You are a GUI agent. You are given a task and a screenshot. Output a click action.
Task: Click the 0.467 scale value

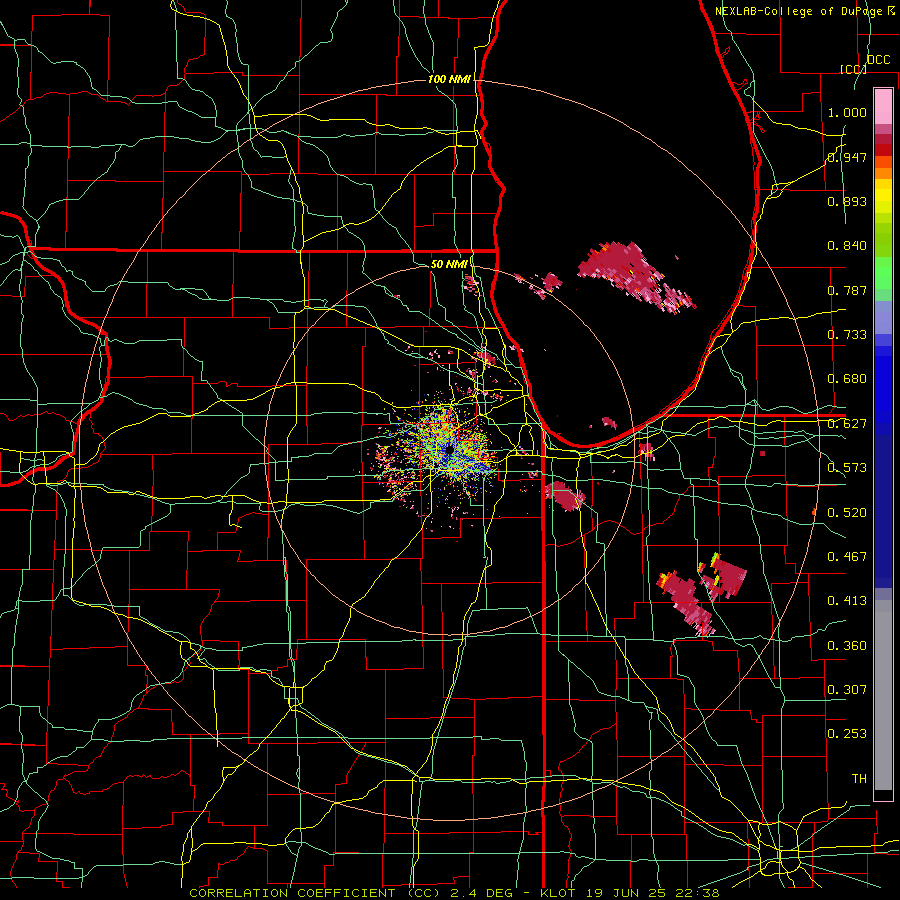click(847, 557)
